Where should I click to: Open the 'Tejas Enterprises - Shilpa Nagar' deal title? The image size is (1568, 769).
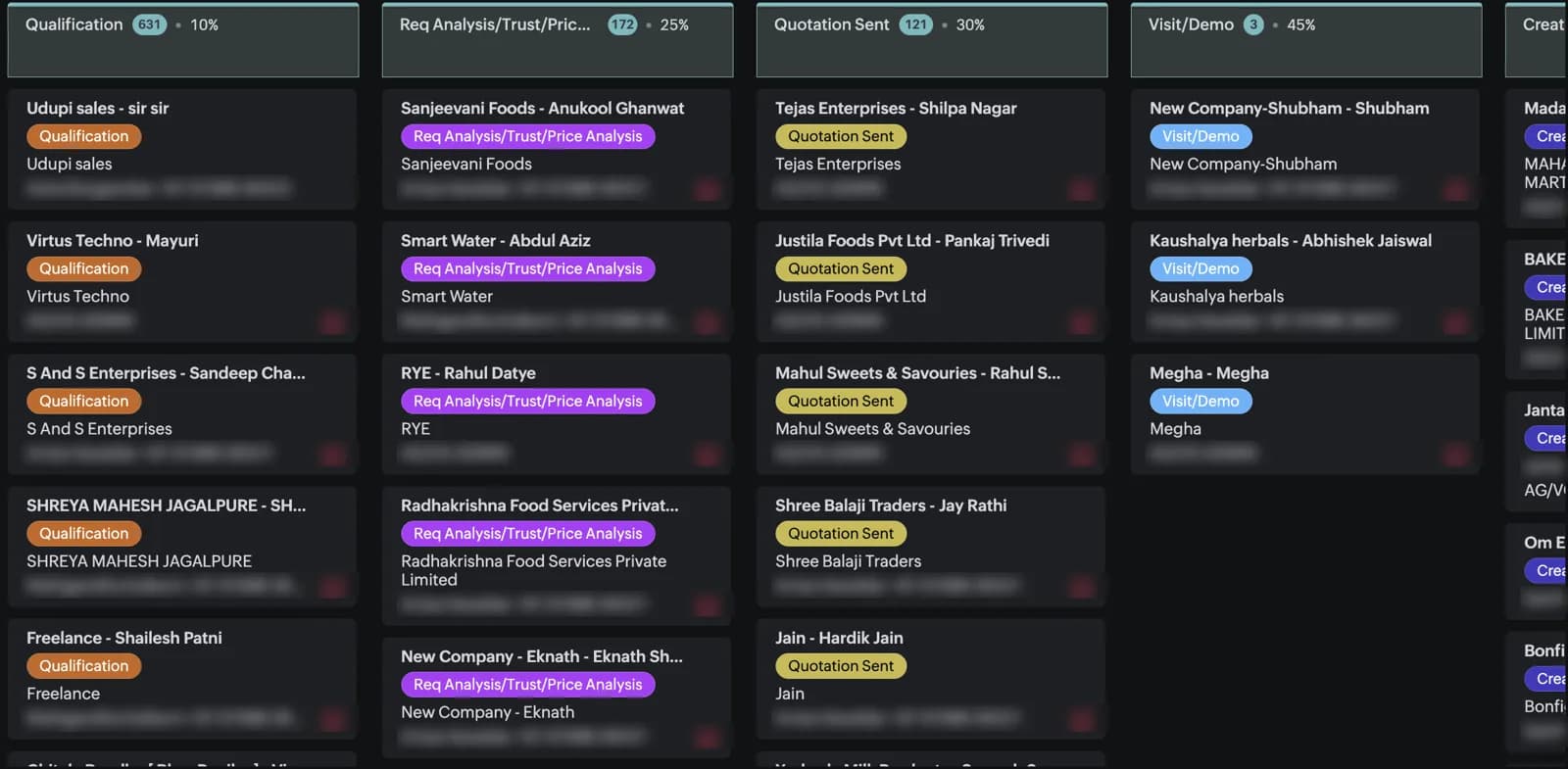point(896,109)
